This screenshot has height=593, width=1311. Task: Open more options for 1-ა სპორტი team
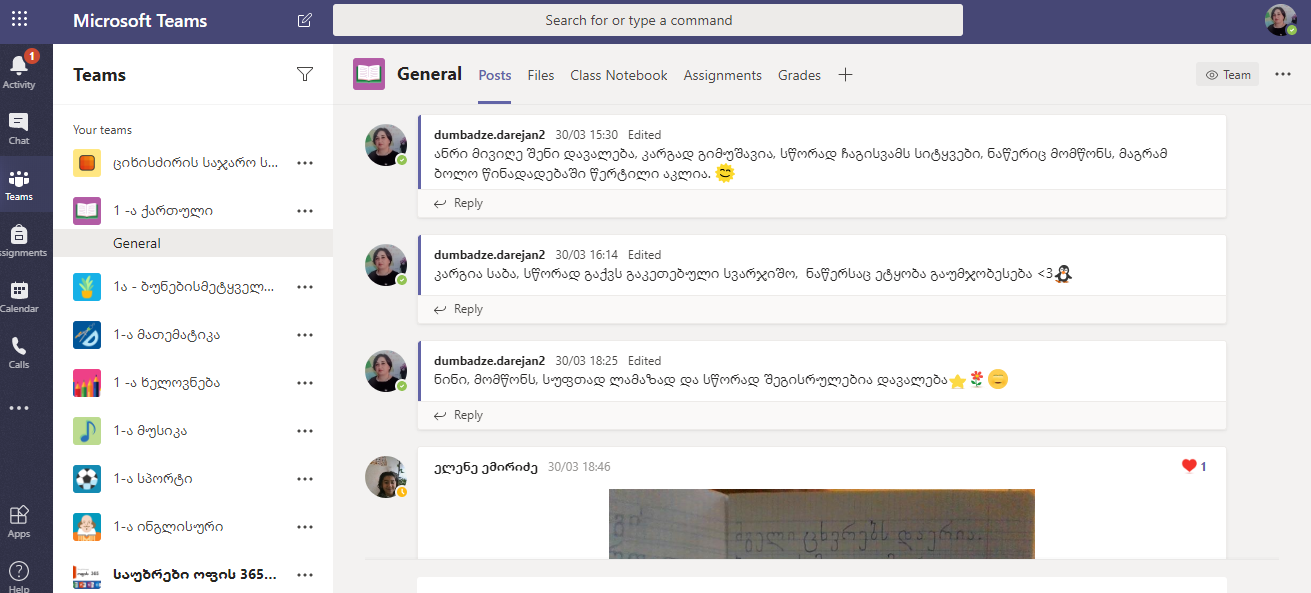[306, 479]
